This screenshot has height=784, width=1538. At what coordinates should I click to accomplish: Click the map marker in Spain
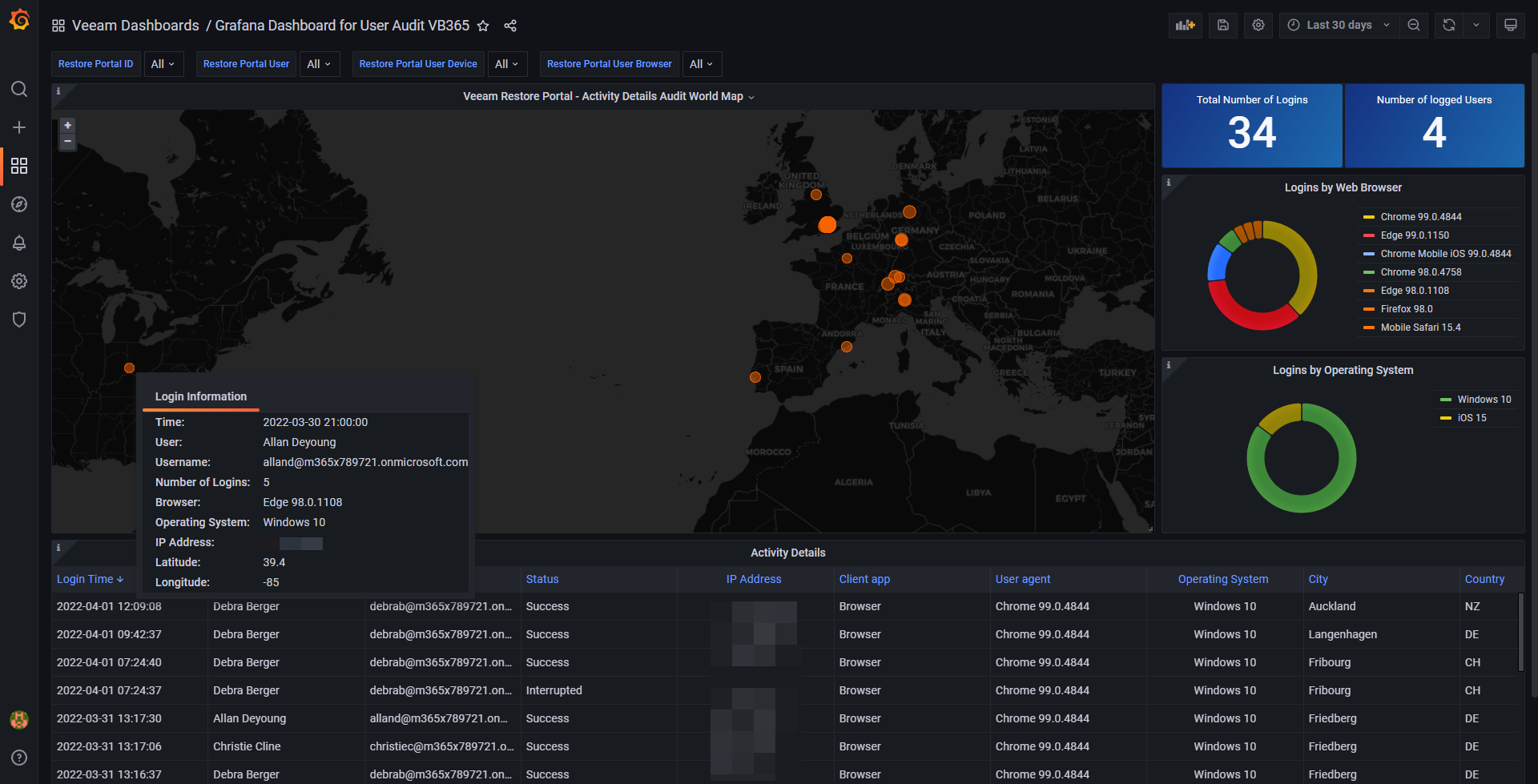(x=847, y=347)
